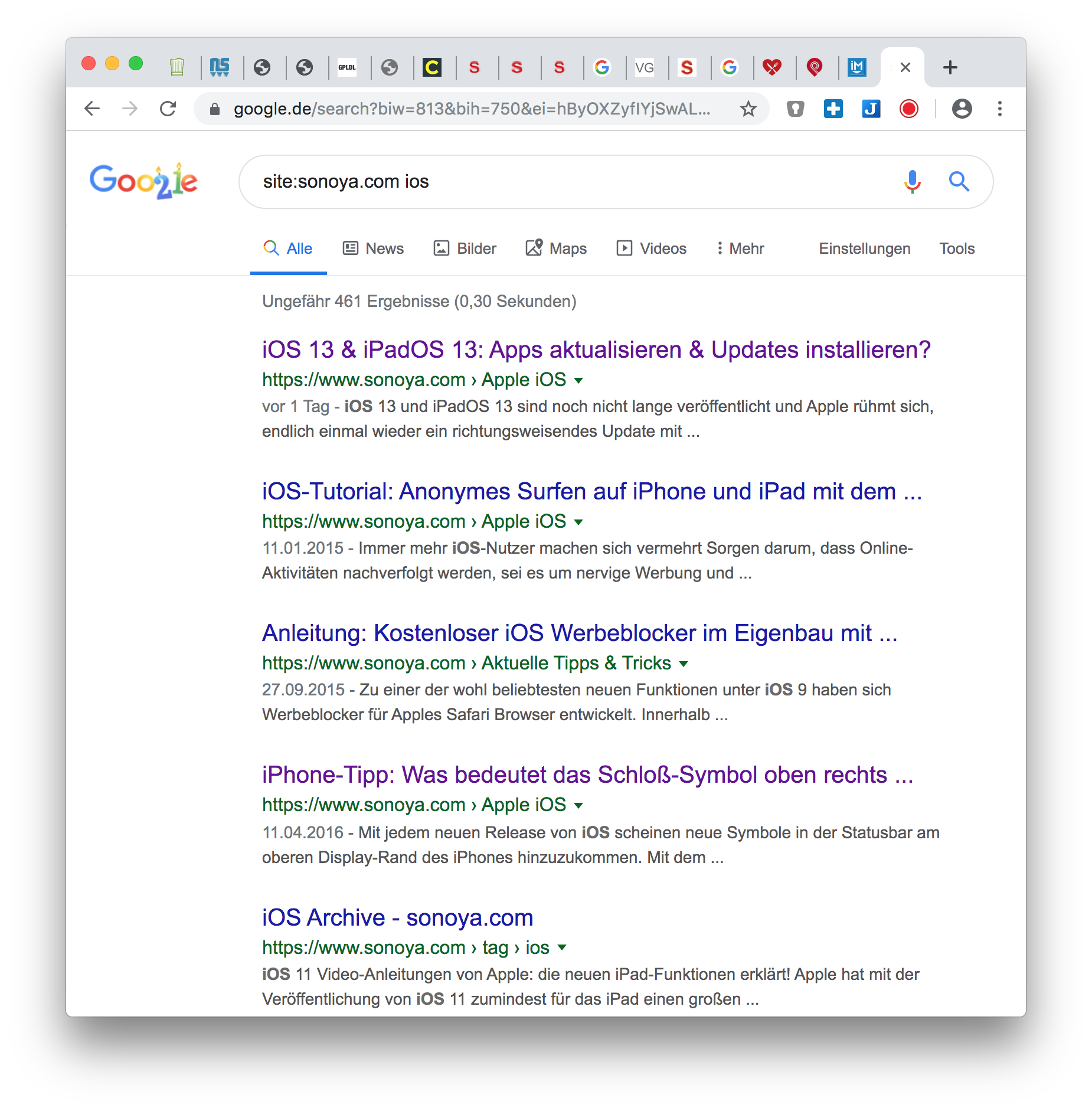Click the blue magnifier search button

tap(959, 181)
